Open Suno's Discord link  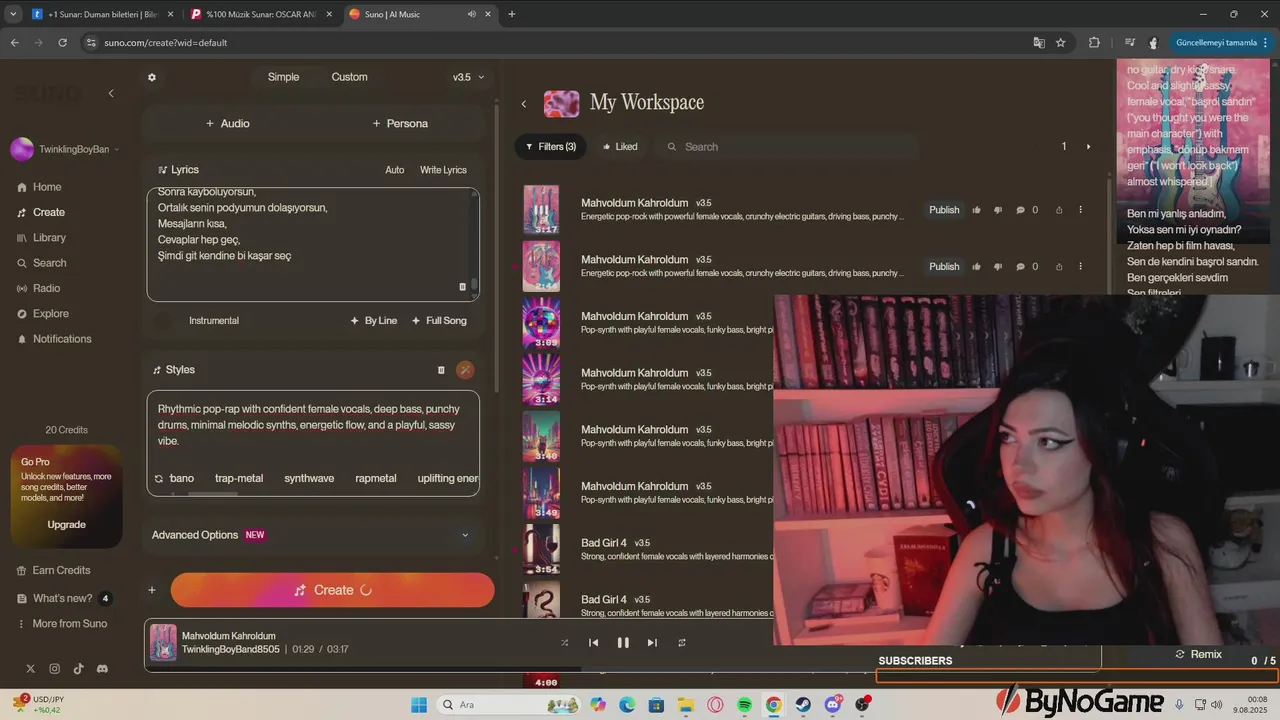point(102,668)
